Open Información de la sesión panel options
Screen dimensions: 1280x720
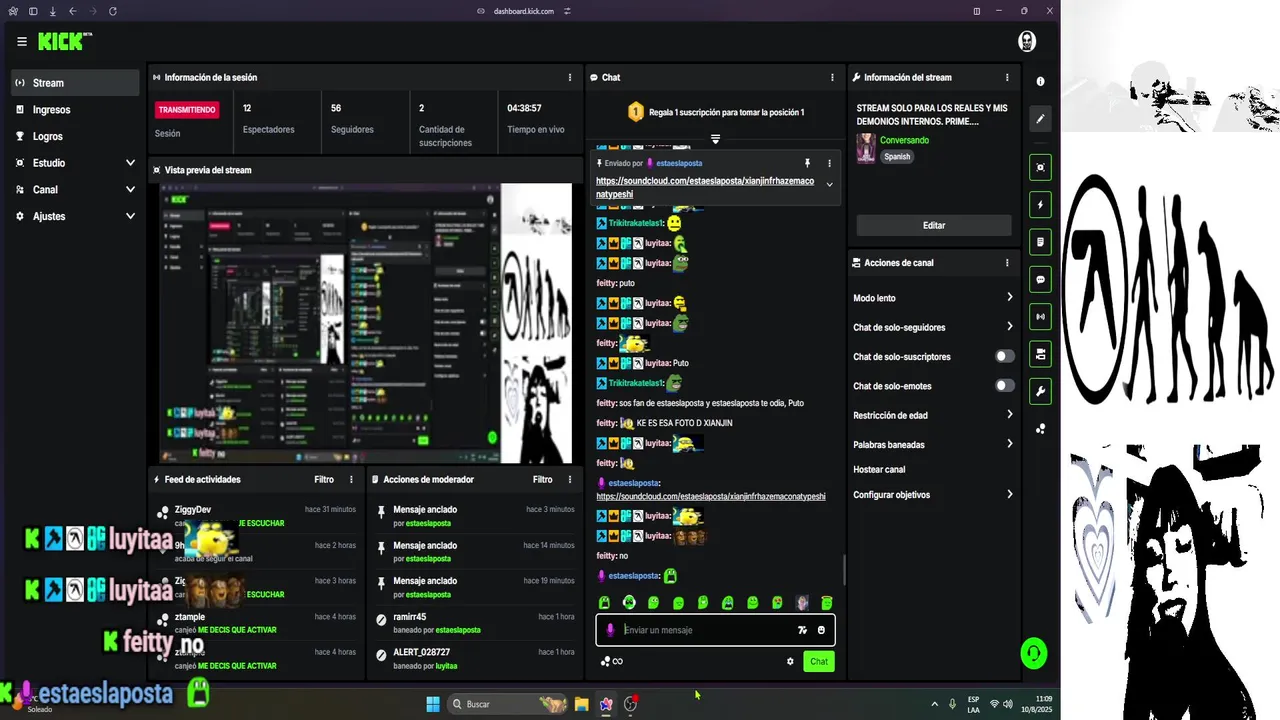click(570, 77)
